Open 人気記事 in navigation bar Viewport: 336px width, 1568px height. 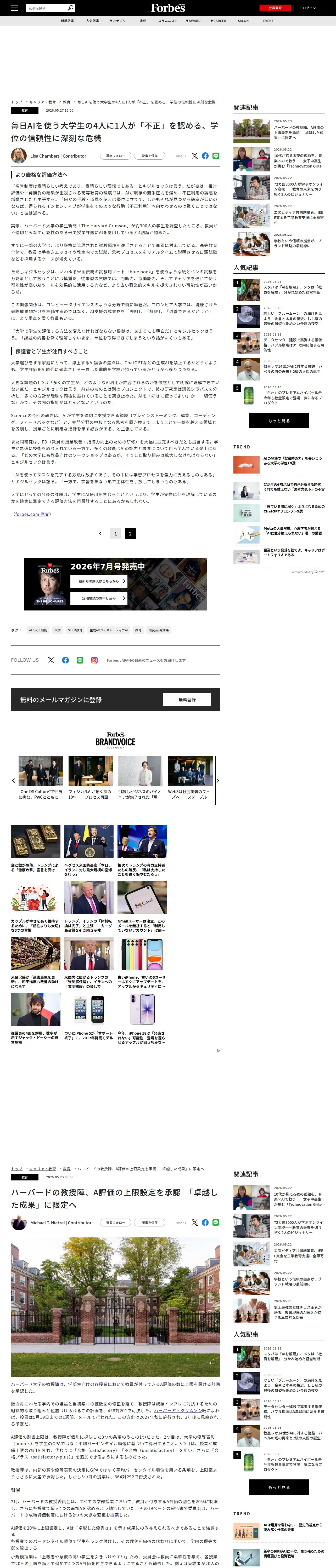92,21
